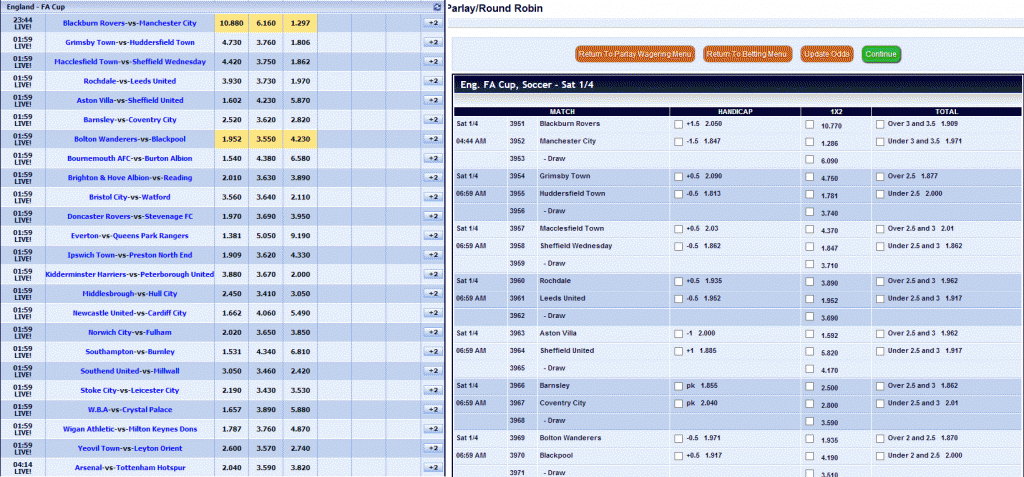
Task: Tick the Blackburn Rovers 1X2 10.770 checkbox
Action: (810, 124)
